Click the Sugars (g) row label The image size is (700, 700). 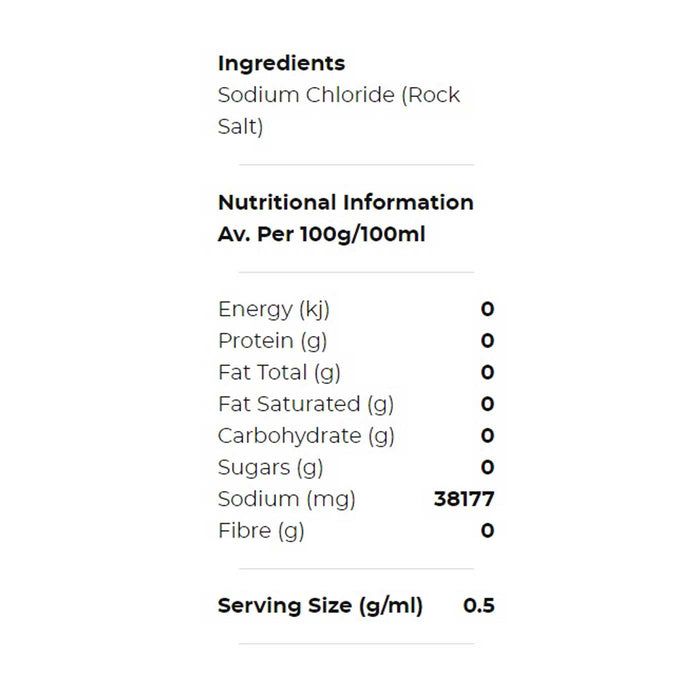click(270, 467)
